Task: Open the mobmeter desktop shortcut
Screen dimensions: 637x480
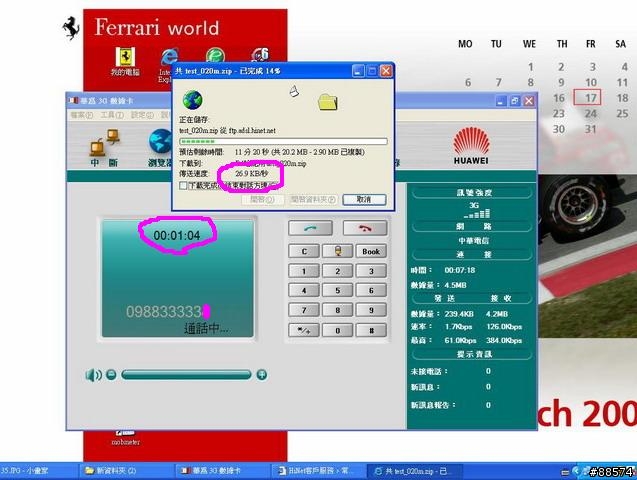Action: pos(125,439)
